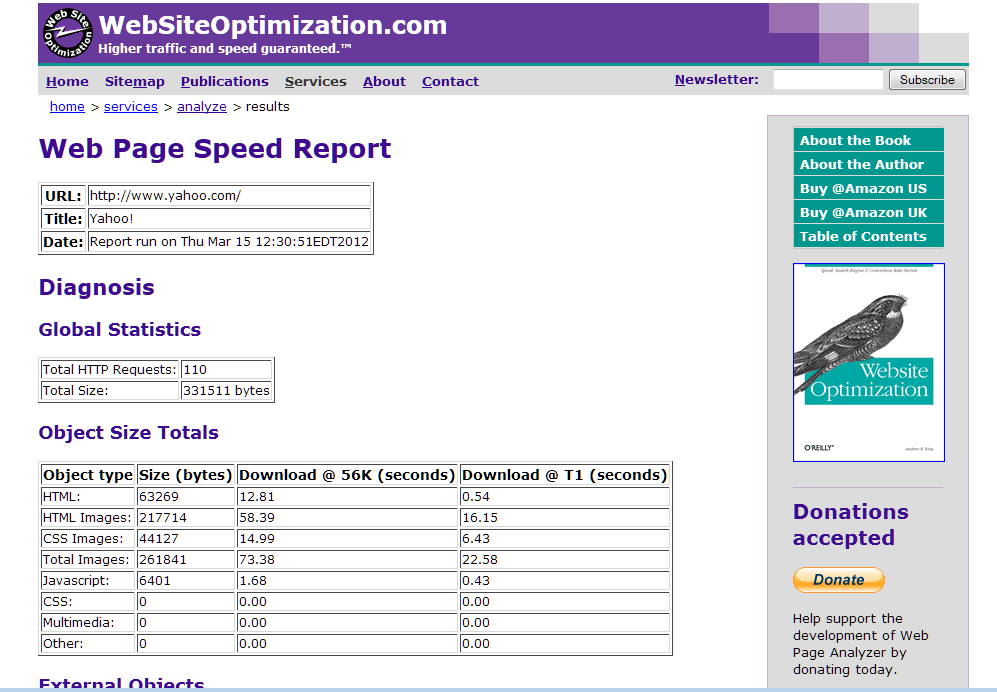Select the Title value 'Yahoo!'
The width and height of the screenshot is (997, 692).
coord(229,218)
